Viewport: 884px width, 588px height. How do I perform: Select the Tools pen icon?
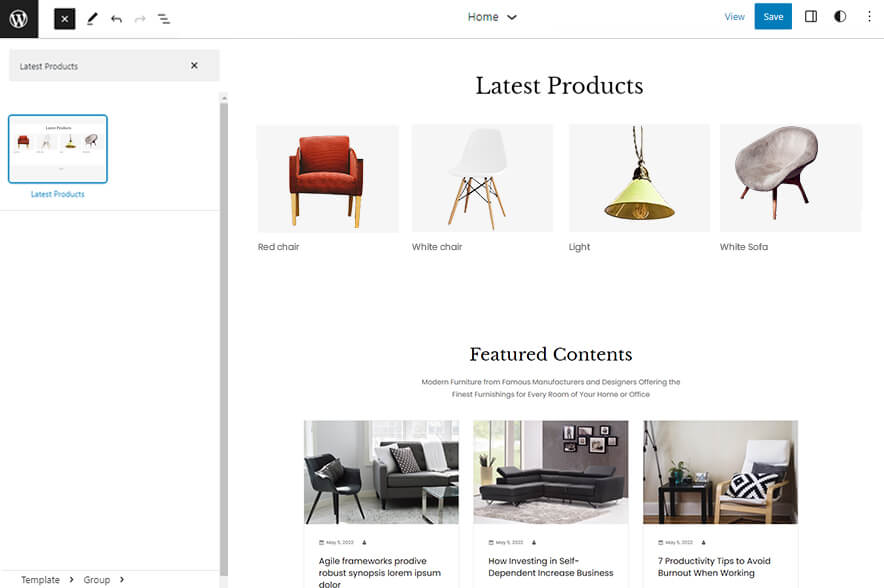point(92,18)
